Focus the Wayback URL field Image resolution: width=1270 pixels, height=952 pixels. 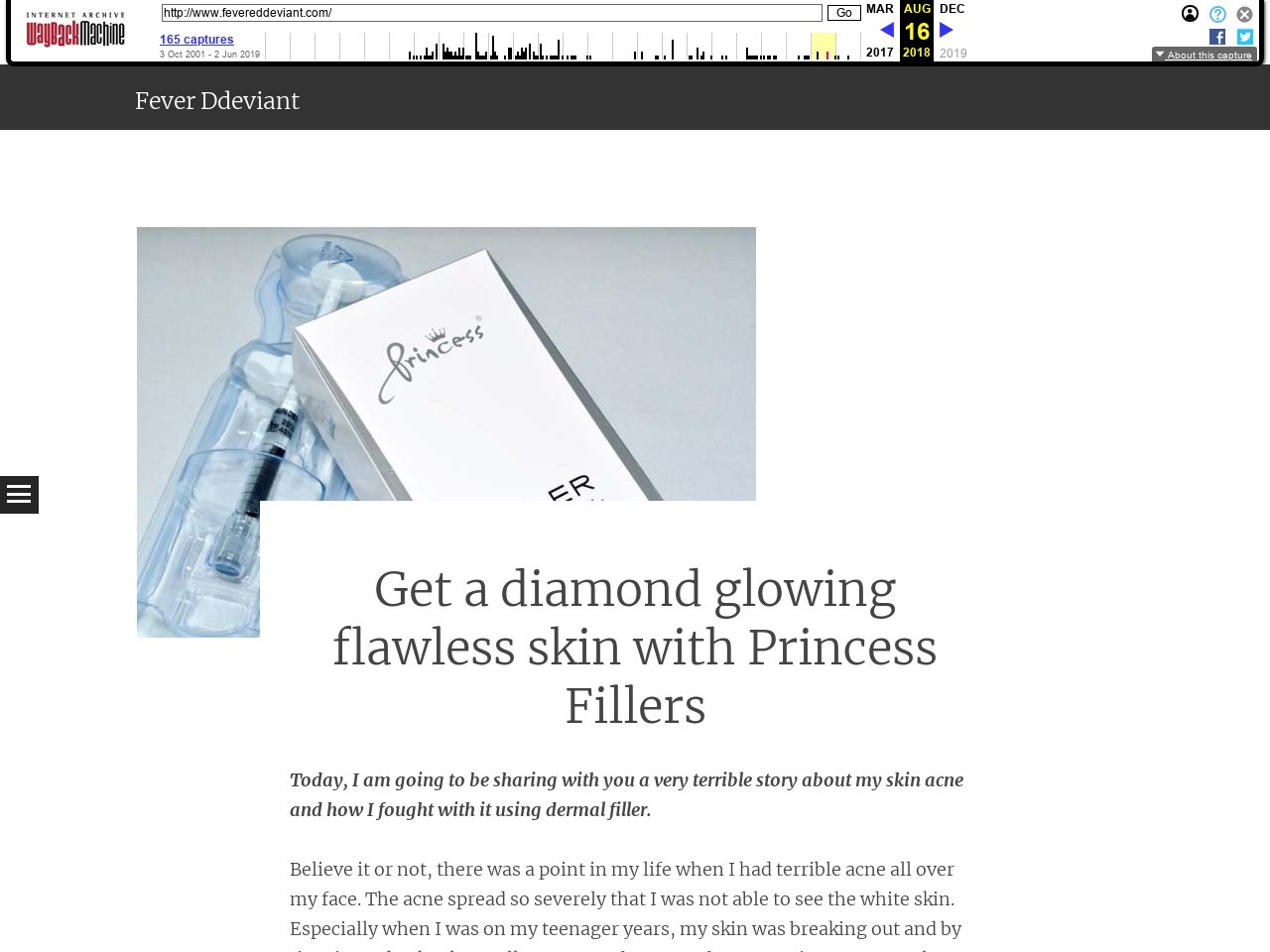coord(492,13)
